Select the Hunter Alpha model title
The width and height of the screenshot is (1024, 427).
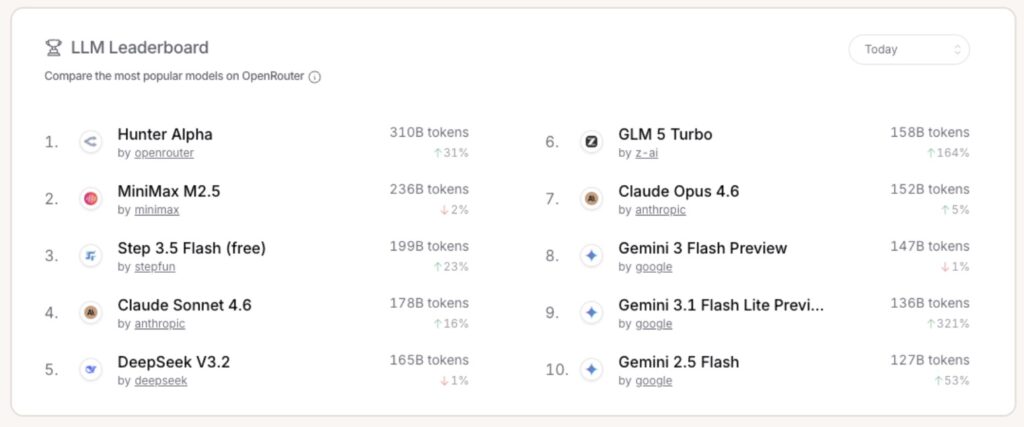point(165,134)
